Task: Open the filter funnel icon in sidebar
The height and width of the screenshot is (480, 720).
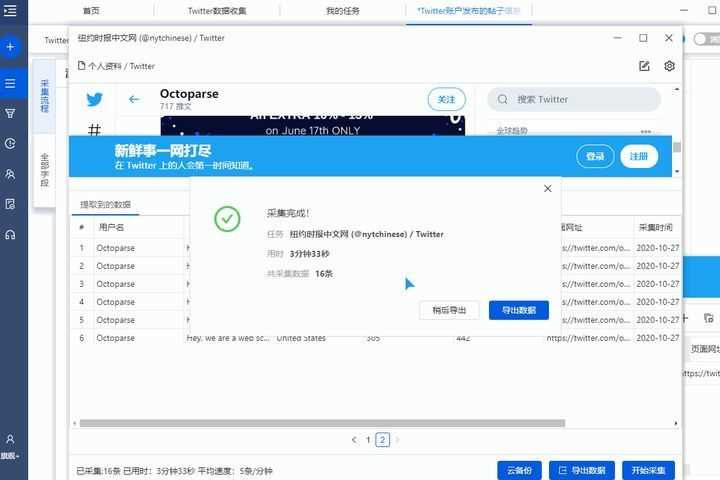Action: coord(10,113)
